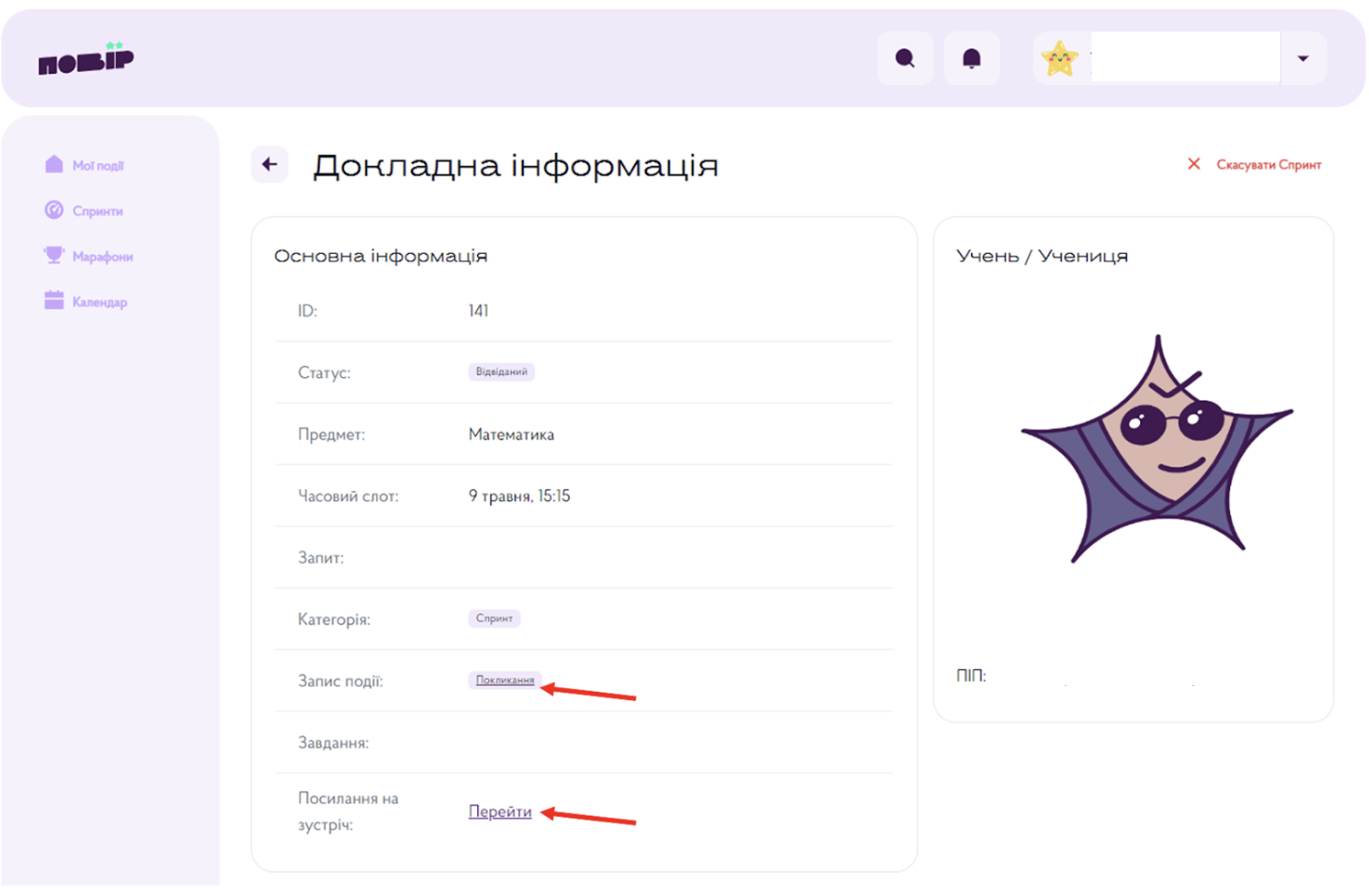Viewport: 1369px width, 896px height.
Task: Click the Статус: label
Action: click(324, 373)
